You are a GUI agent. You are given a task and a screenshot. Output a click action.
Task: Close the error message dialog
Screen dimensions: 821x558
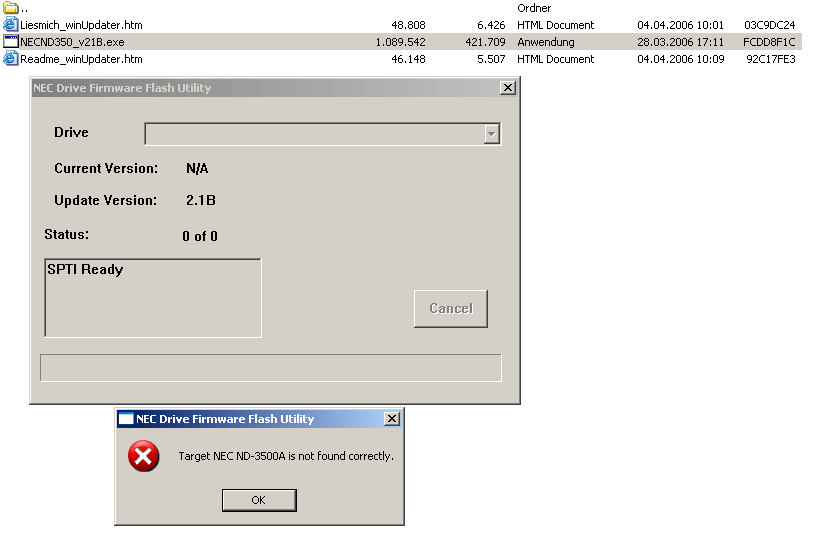tap(392, 418)
